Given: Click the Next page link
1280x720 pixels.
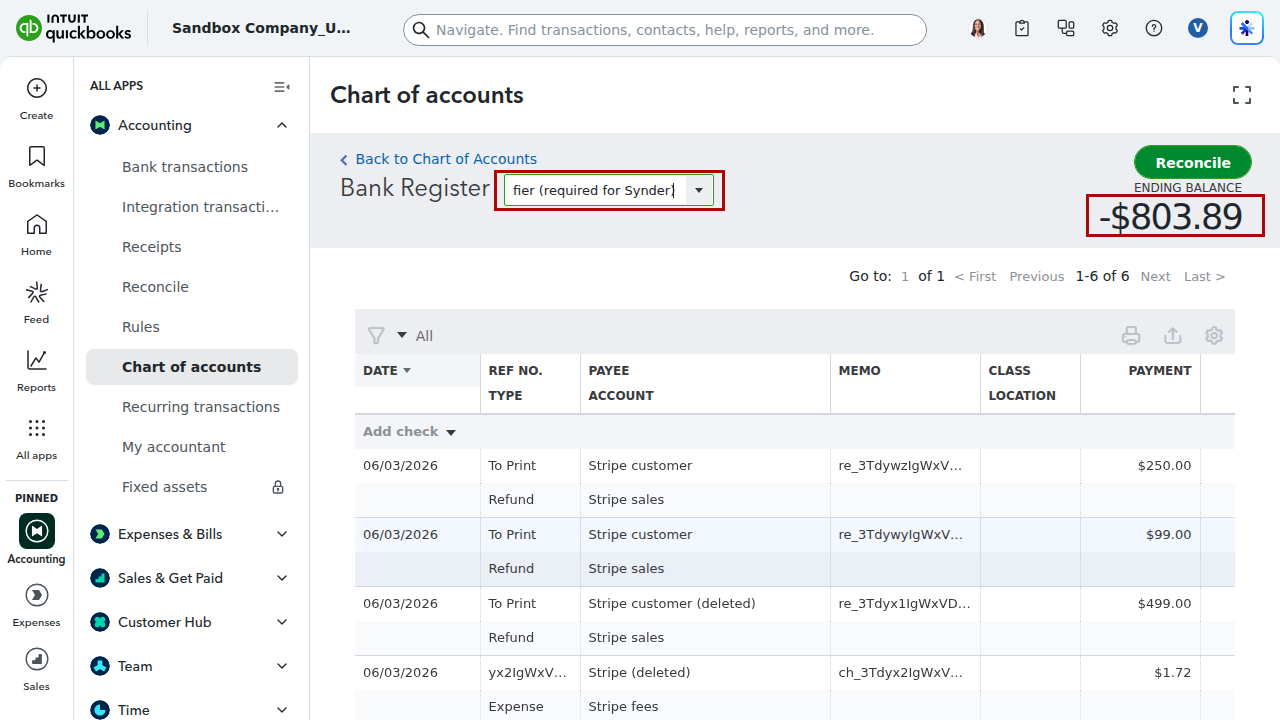Looking at the screenshot, I should point(1155,277).
